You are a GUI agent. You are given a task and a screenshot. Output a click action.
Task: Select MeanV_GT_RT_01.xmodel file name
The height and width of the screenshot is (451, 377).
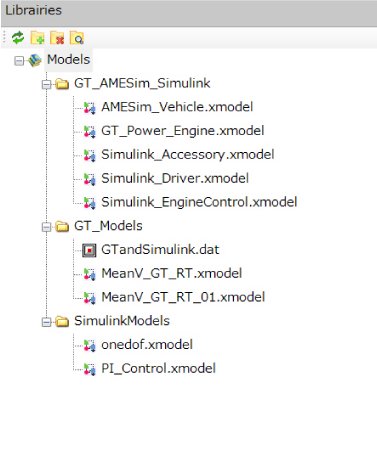tap(183, 297)
